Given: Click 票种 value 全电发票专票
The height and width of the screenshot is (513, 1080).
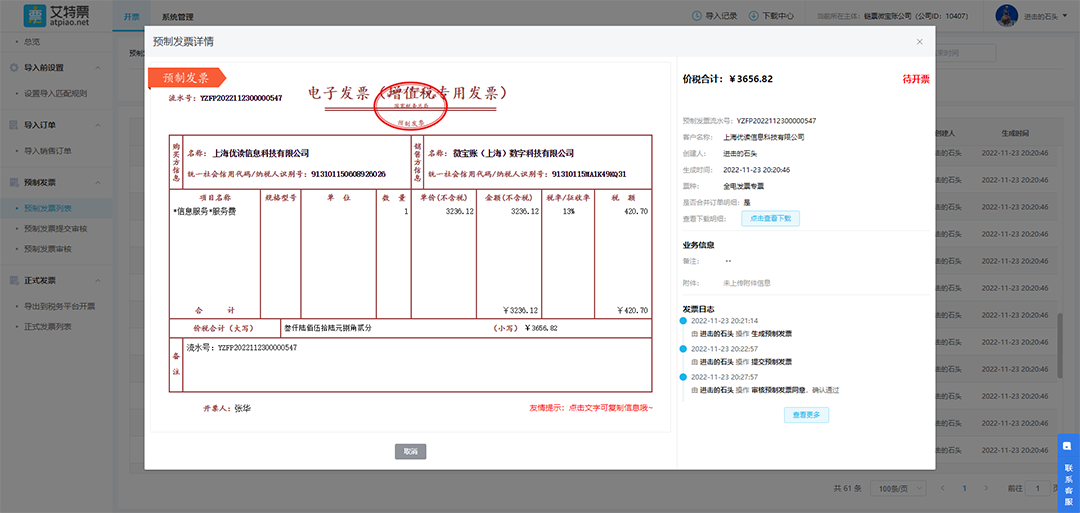Looking at the screenshot, I should tap(743, 186).
